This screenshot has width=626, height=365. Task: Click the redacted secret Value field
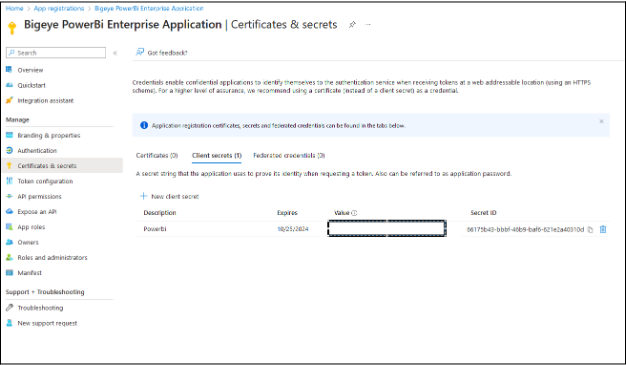387,228
